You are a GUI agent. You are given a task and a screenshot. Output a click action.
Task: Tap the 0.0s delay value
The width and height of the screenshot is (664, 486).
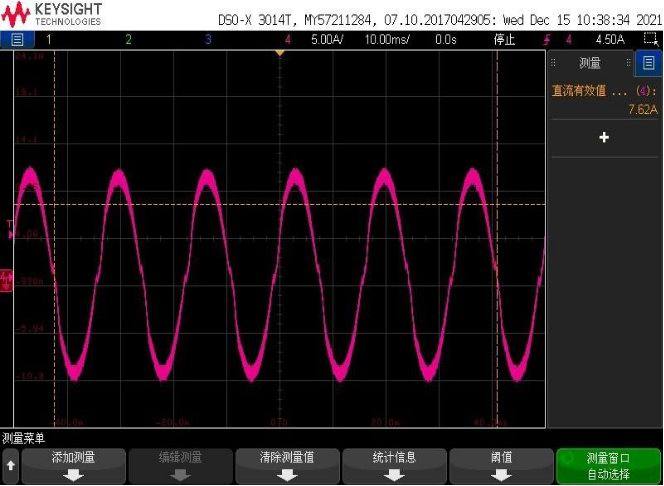click(445, 40)
